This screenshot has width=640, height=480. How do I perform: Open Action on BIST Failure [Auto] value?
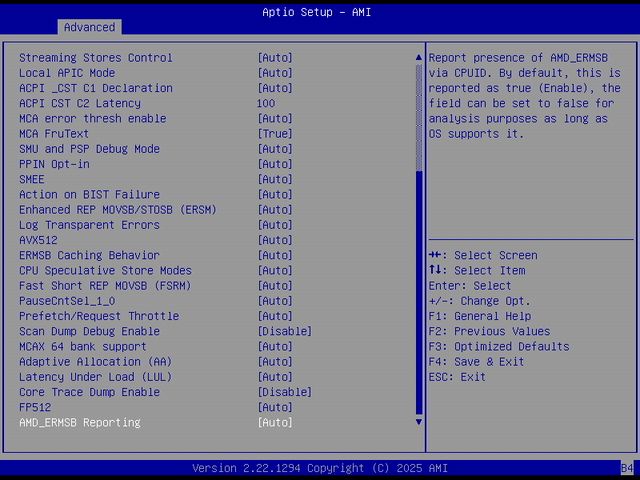[x=275, y=194]
